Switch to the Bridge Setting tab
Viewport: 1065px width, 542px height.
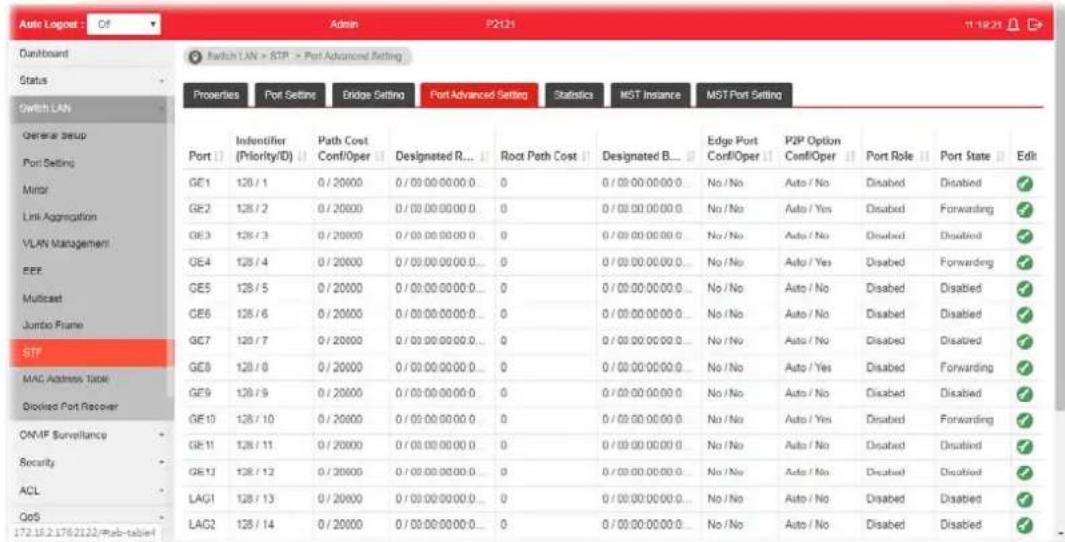pos(374,96)
